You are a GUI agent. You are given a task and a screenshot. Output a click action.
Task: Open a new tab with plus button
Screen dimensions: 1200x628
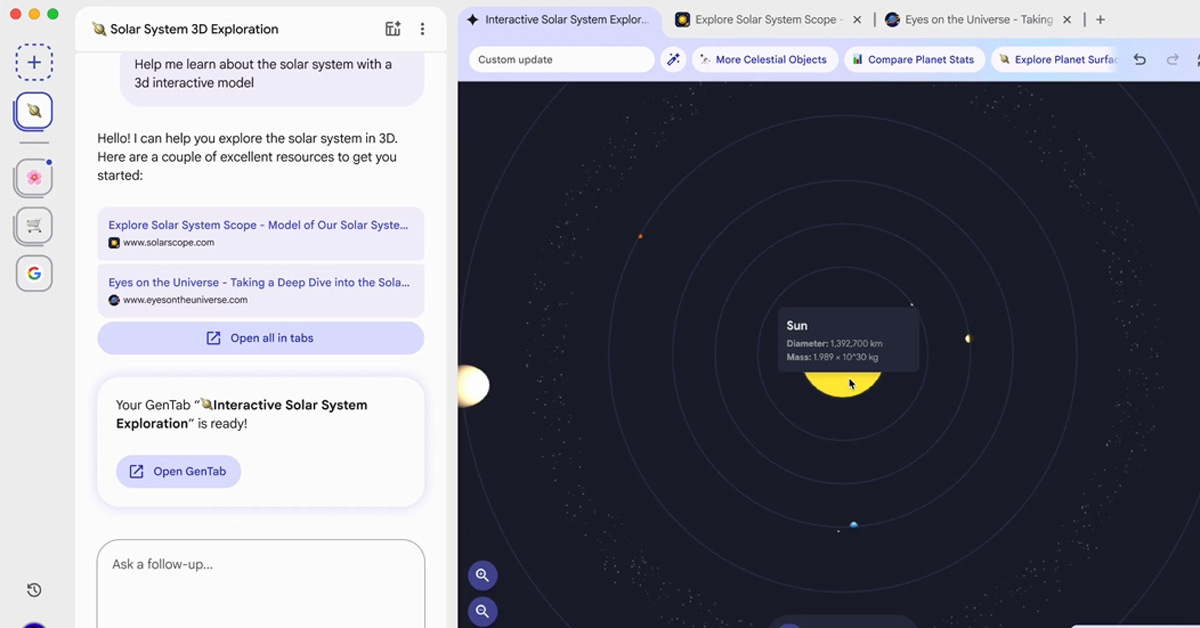(1100, 20)
